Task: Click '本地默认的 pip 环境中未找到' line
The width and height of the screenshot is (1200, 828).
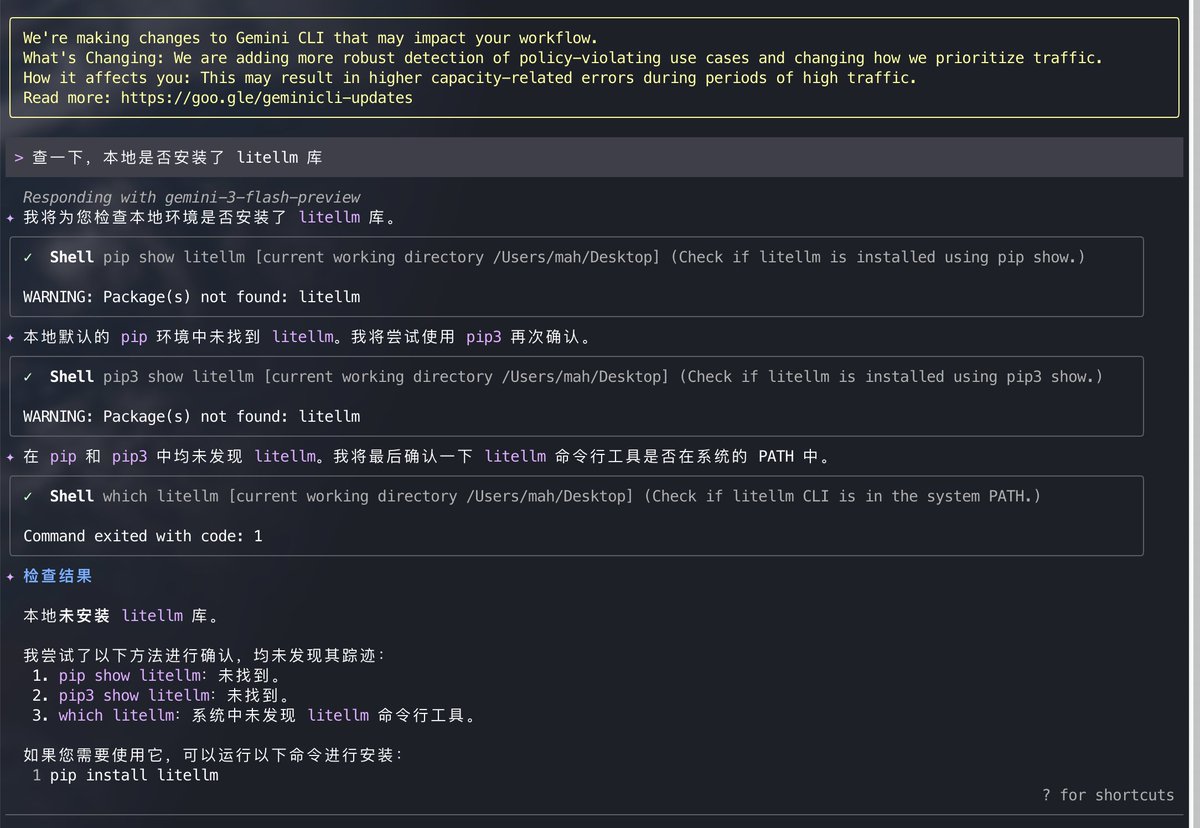Action: [307, 337]
